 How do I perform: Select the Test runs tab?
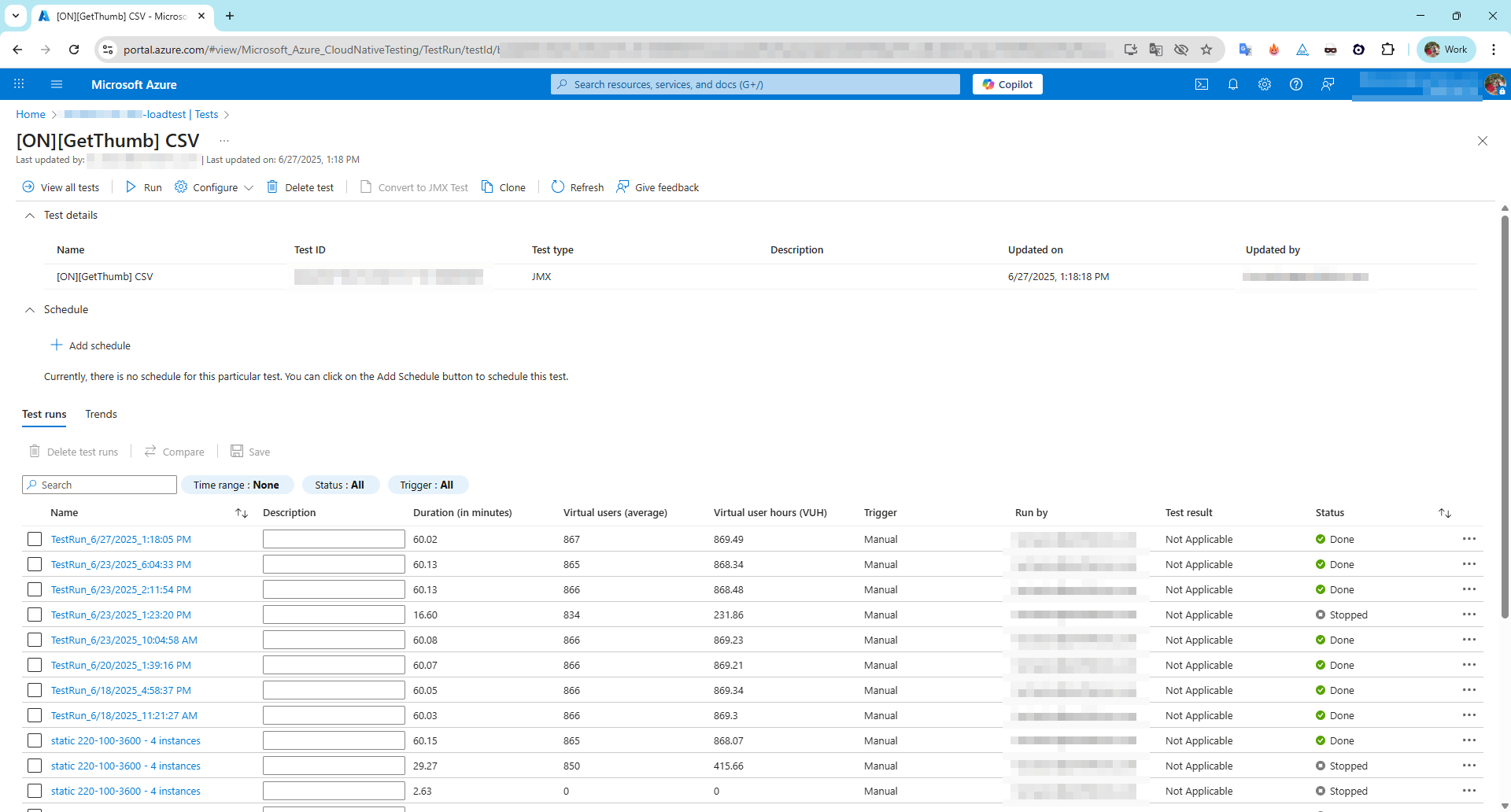point(44,414)
